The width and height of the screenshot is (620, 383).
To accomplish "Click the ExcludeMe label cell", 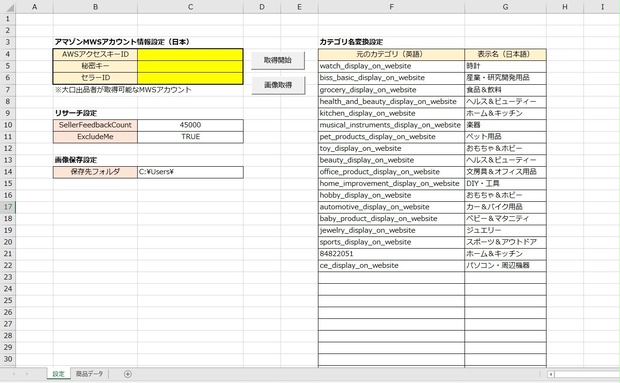I will [x=95, y=137].
